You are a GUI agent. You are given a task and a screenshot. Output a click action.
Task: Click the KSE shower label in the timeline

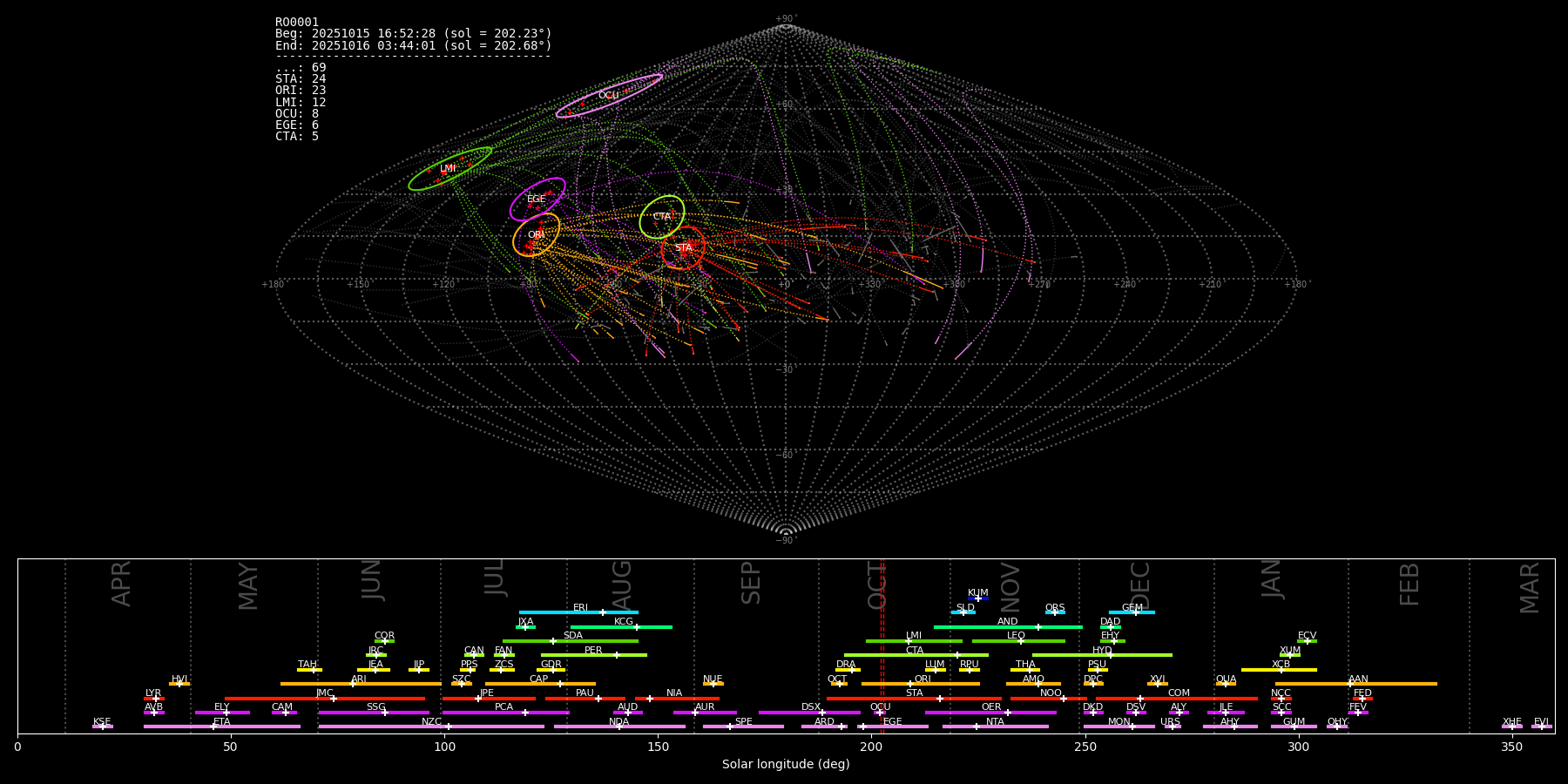click(x=102, y=722)
